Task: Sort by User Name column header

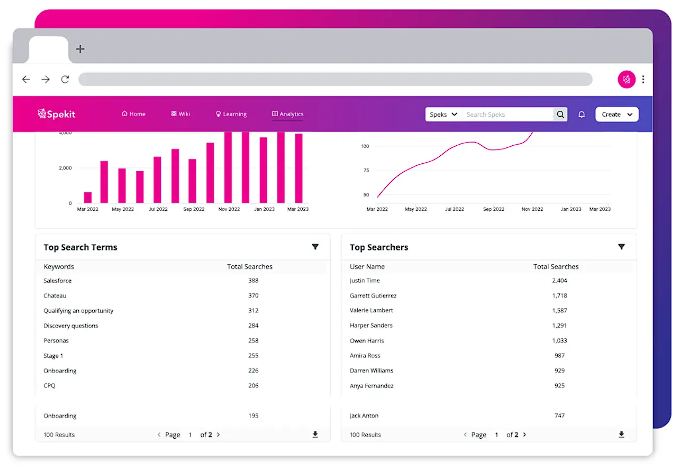Action: 367,267
